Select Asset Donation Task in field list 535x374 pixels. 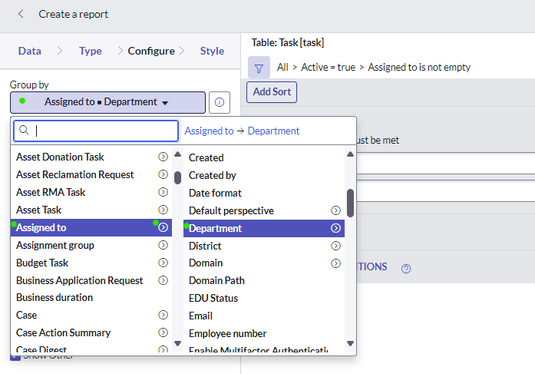(x=60, y=157)
